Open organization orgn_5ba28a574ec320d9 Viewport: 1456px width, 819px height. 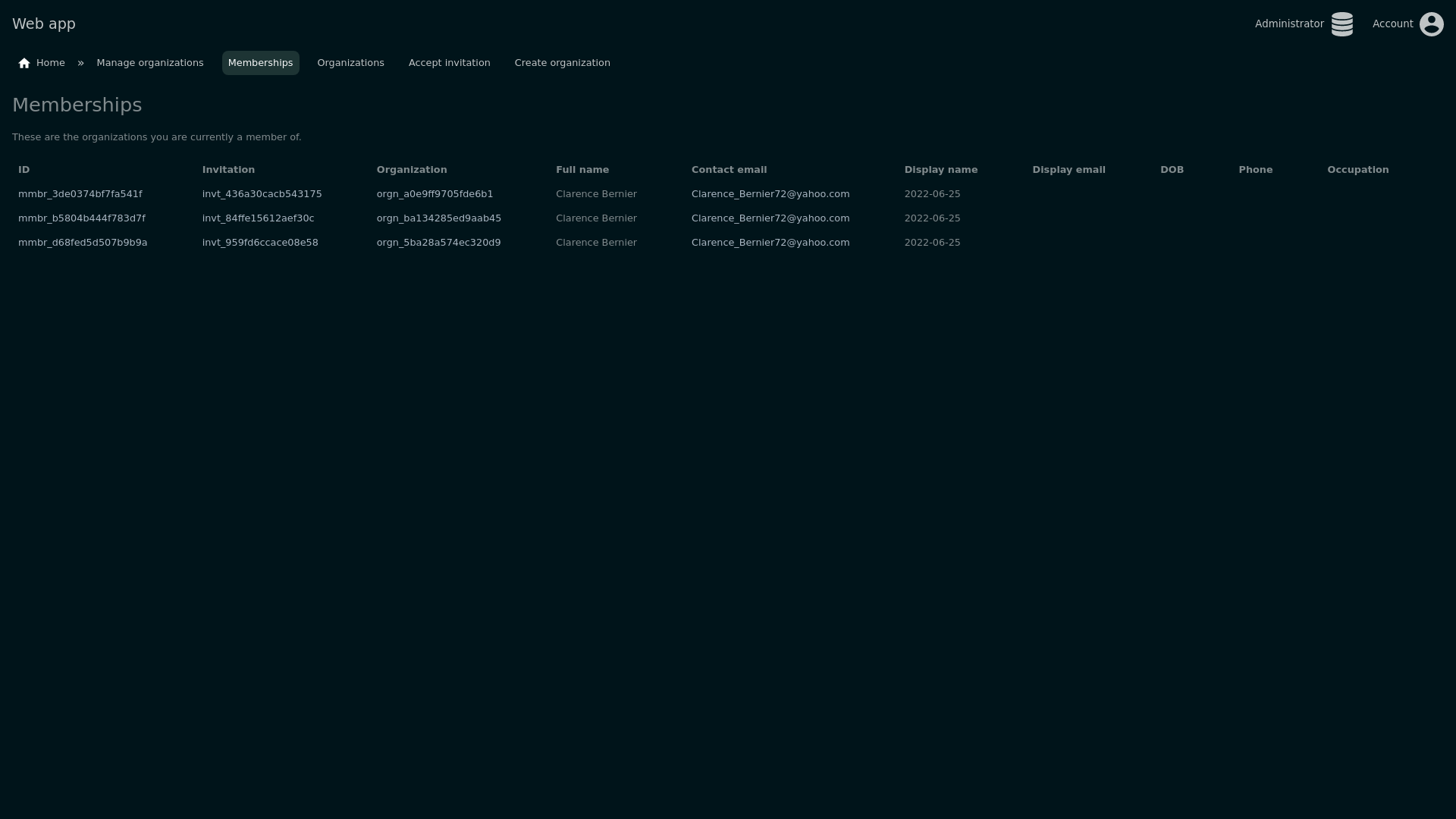click(438, 243)
